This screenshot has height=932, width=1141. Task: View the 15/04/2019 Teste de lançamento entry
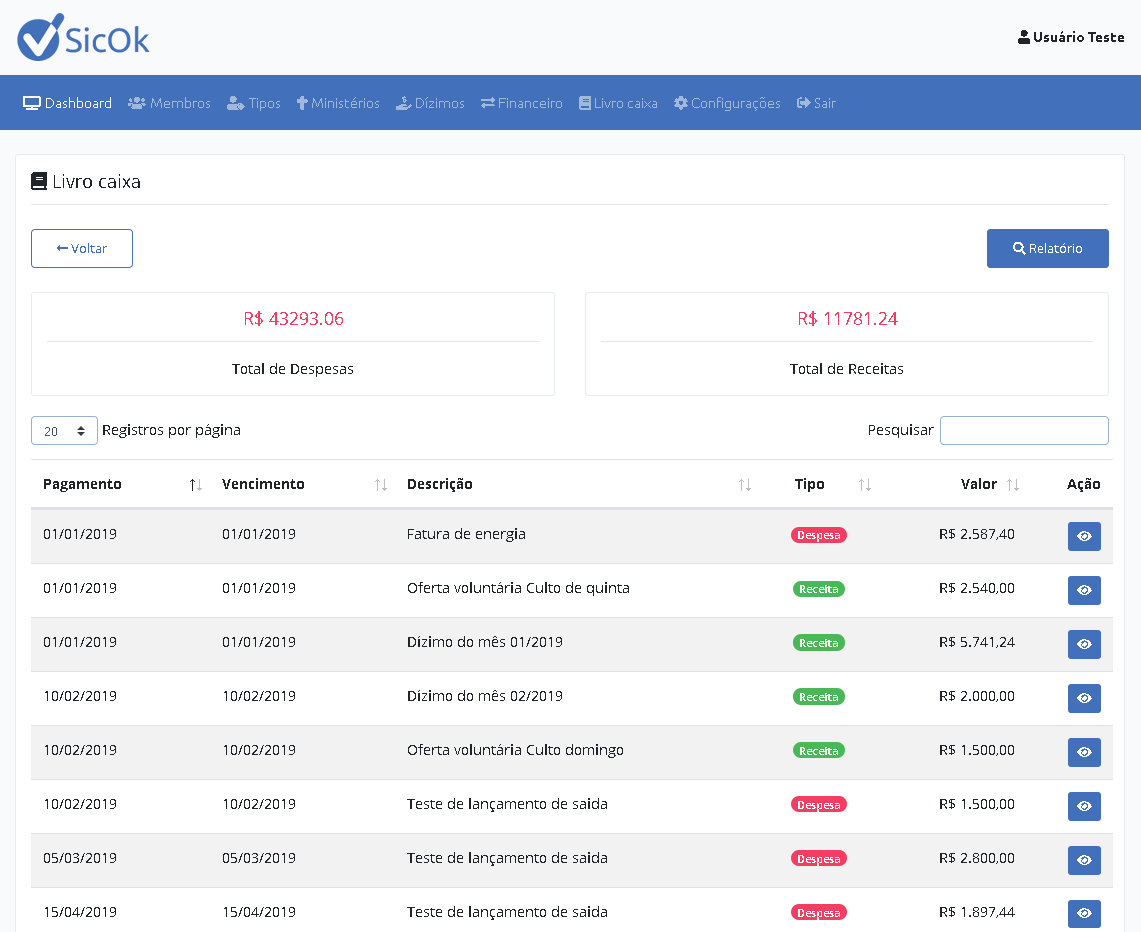pos(1084,913)
